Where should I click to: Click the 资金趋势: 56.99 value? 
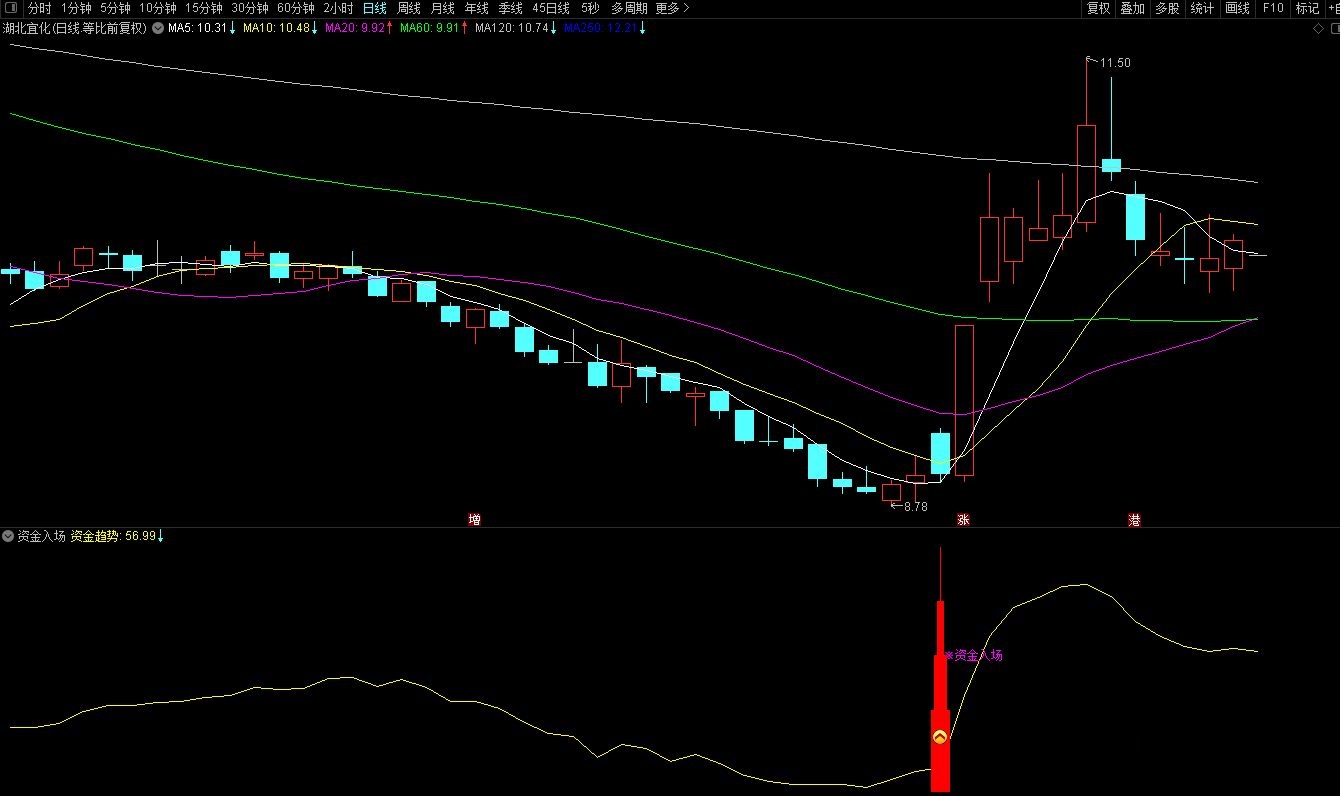pyautogui.click(x=117, y=536)
